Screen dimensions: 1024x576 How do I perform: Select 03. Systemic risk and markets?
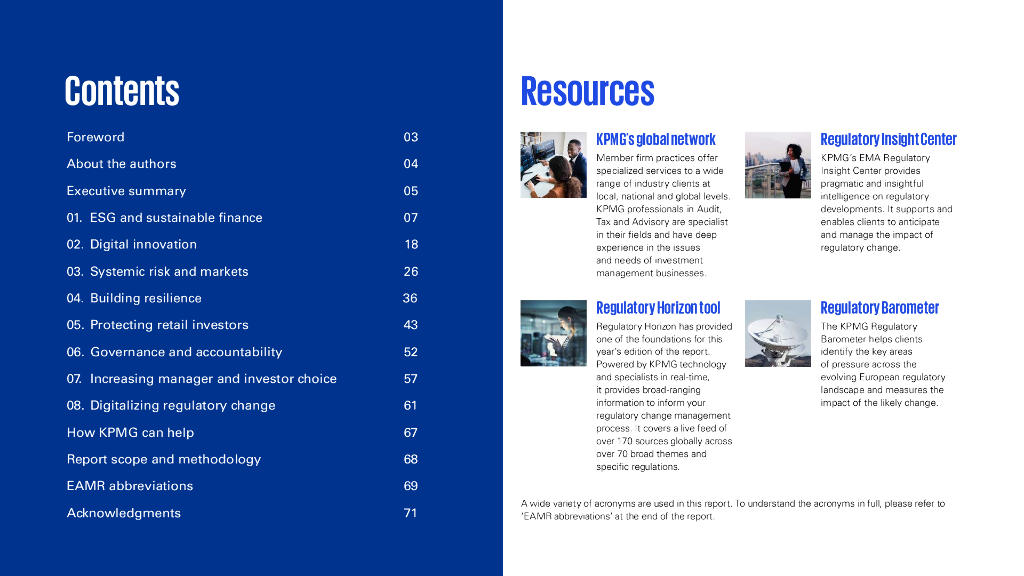coord(157,271)
